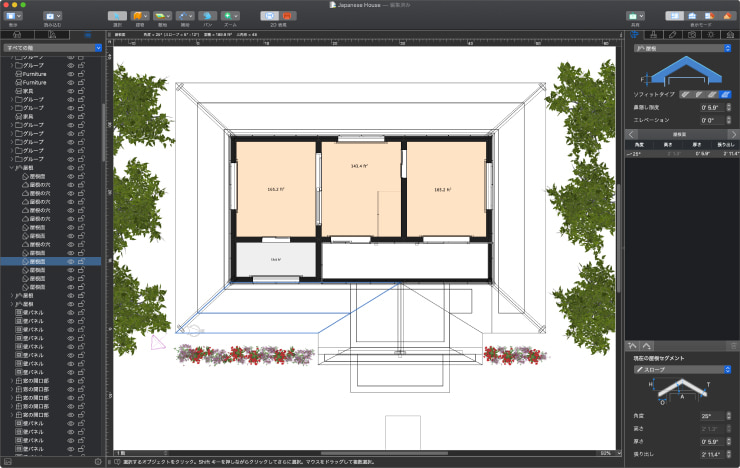Click the project tree scrollbar

103,132
